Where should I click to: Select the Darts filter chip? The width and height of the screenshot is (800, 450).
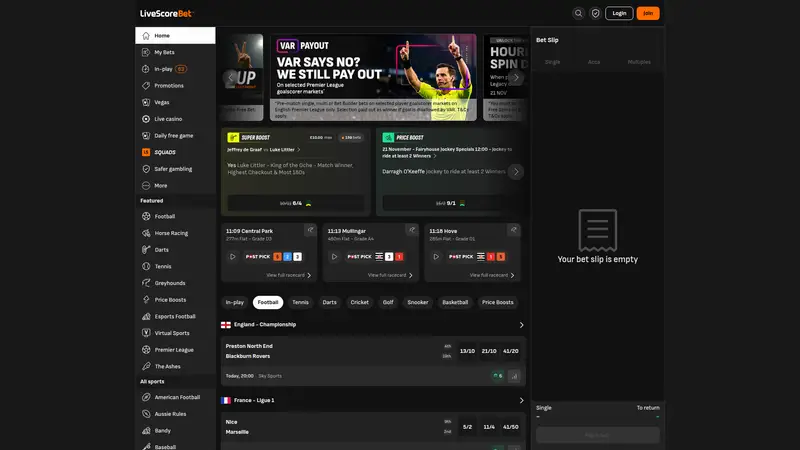click(330, 303)
